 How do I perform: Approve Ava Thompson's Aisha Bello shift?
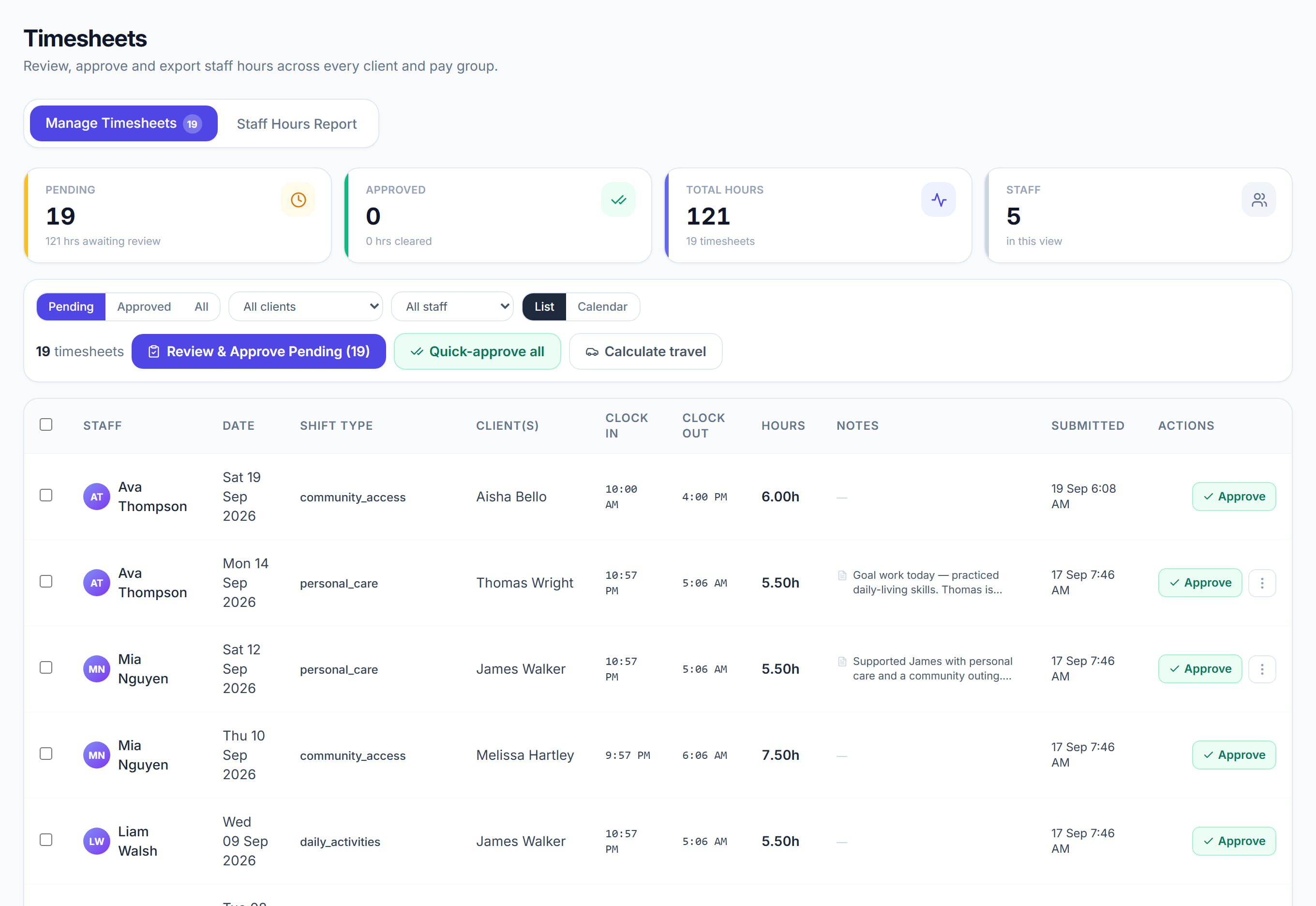1234,497
